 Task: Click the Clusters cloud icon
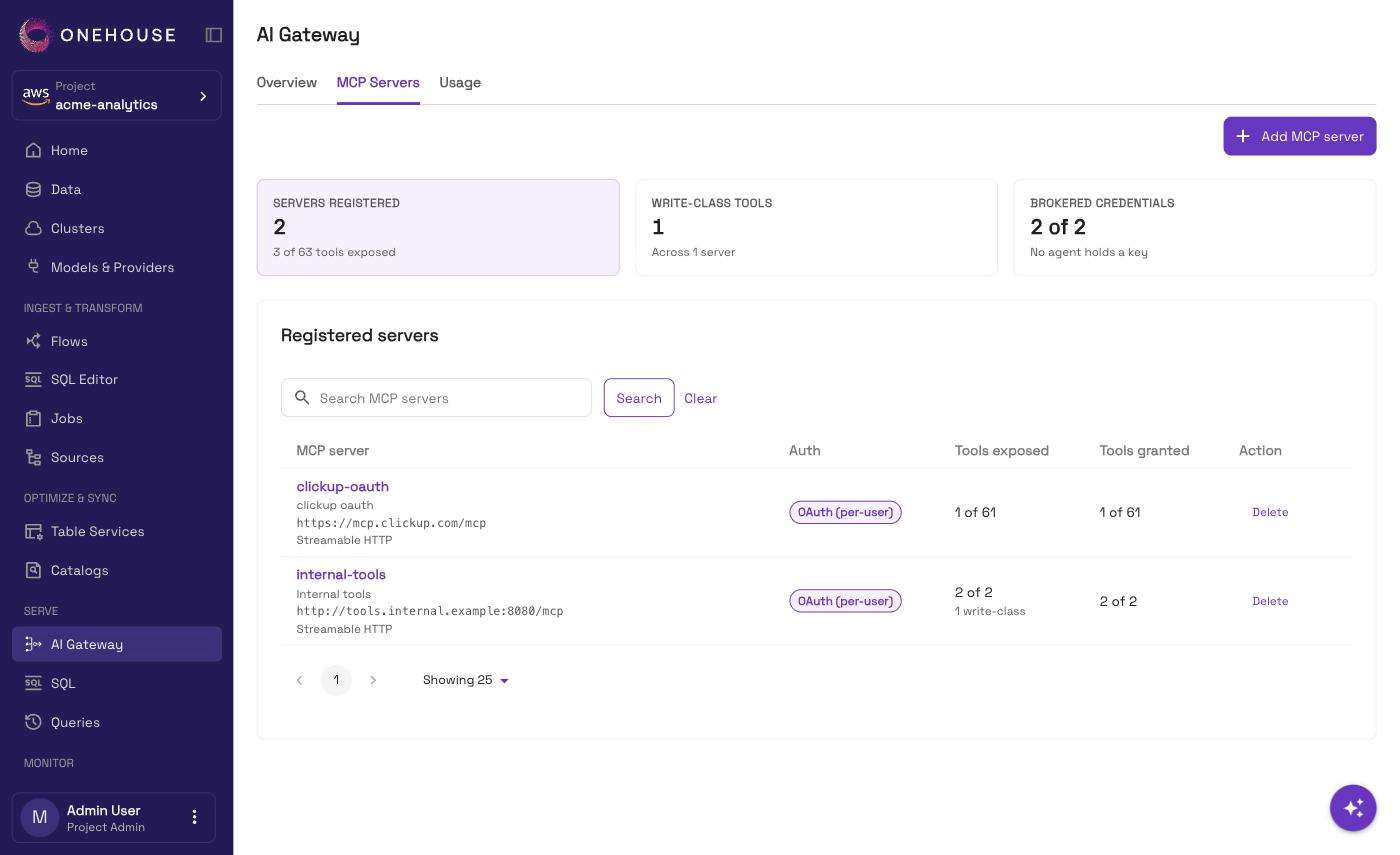33,228
